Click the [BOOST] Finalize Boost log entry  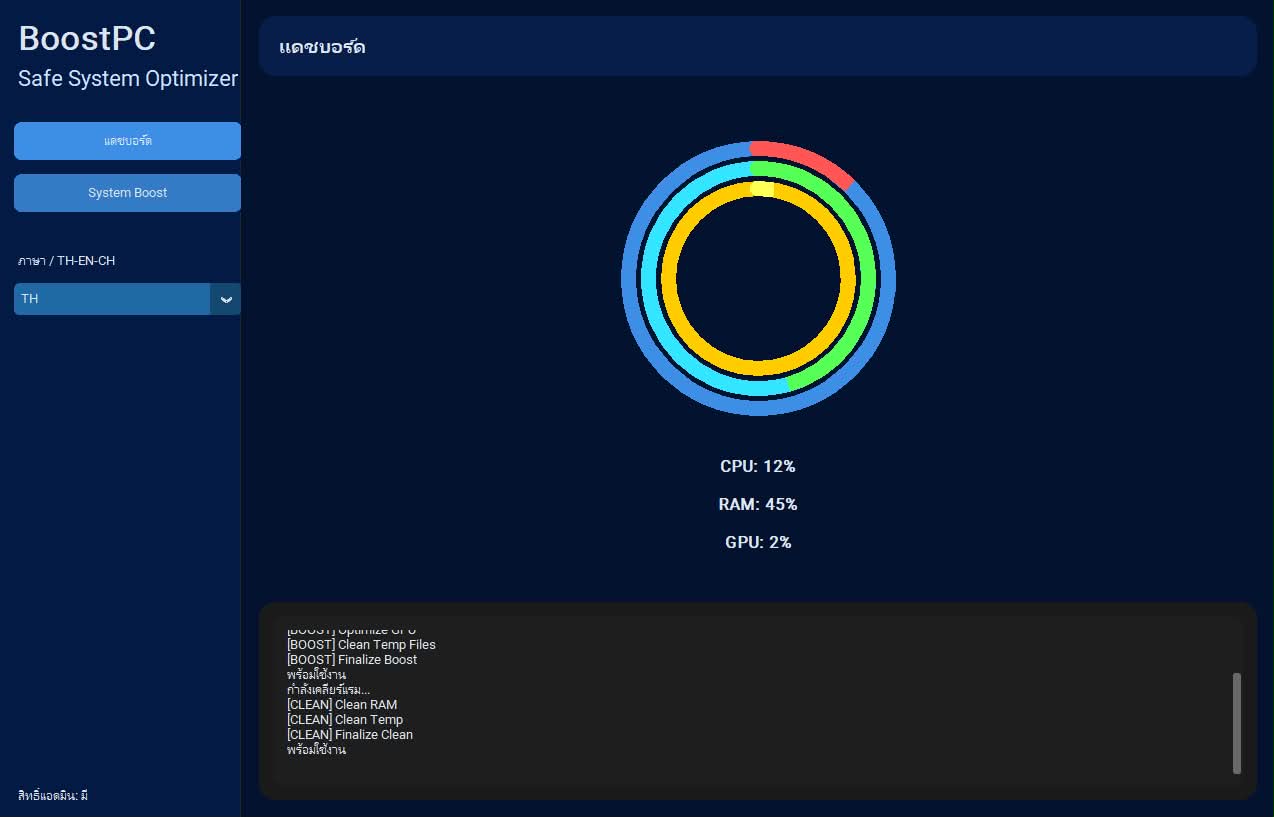(352, 659)
